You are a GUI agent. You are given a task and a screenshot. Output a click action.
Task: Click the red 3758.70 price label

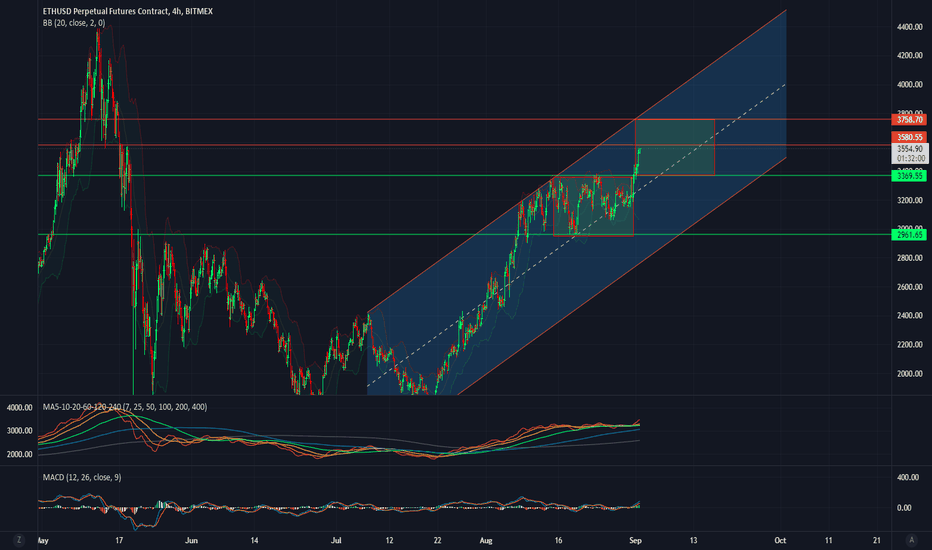point(909,120)
